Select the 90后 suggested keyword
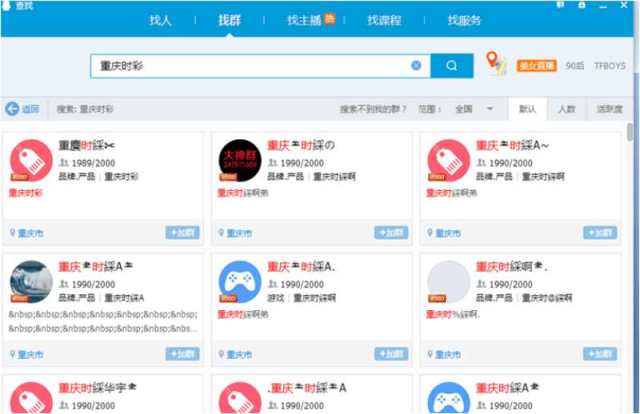Screen dimensions: 640x414 [x=575, y=66]
